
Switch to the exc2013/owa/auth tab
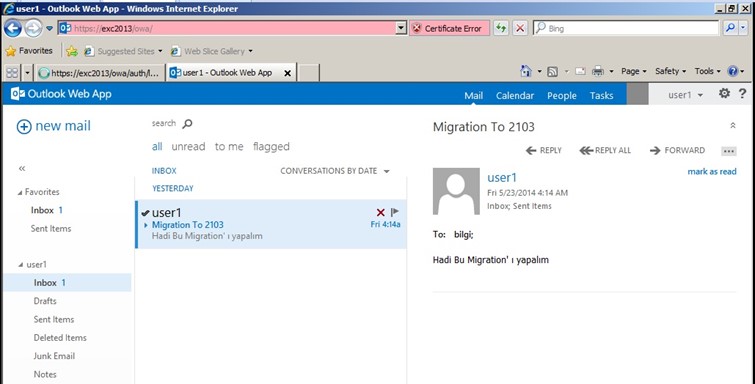pos(100,73)
